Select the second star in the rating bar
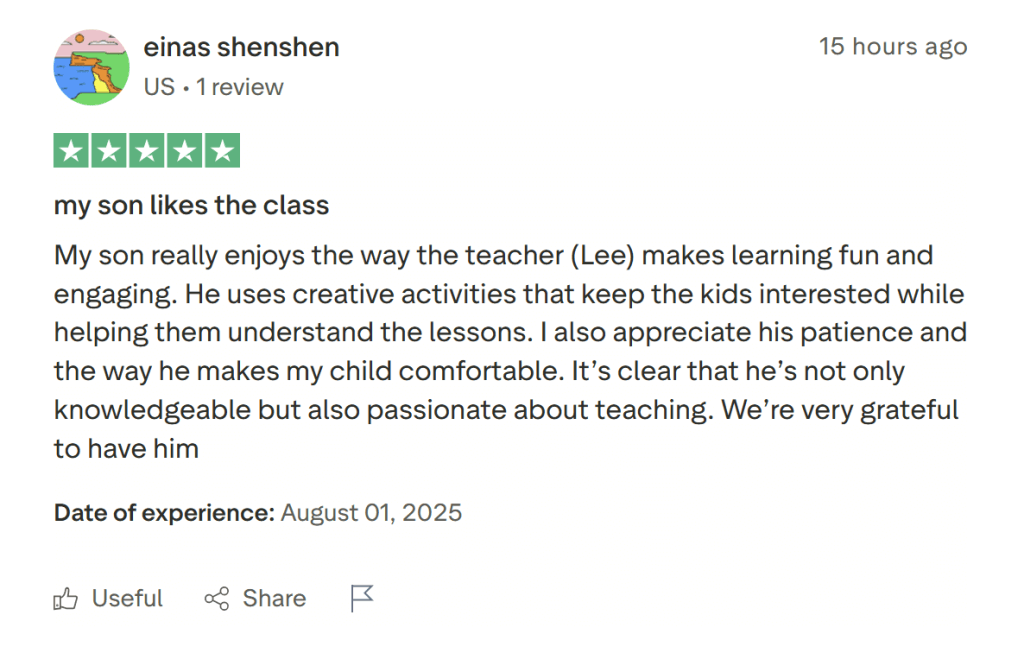1024x672 pixels. pos(108,150)
